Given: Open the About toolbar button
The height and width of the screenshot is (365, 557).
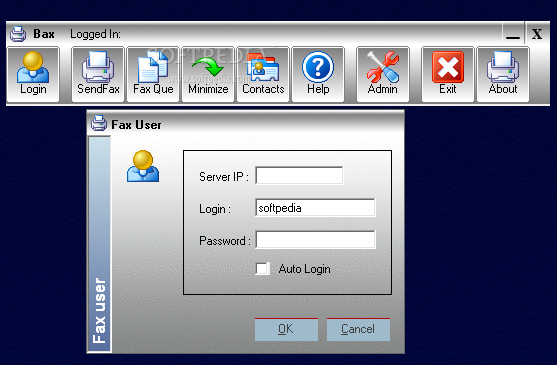Looking at the screenshot, I should 503,74.
